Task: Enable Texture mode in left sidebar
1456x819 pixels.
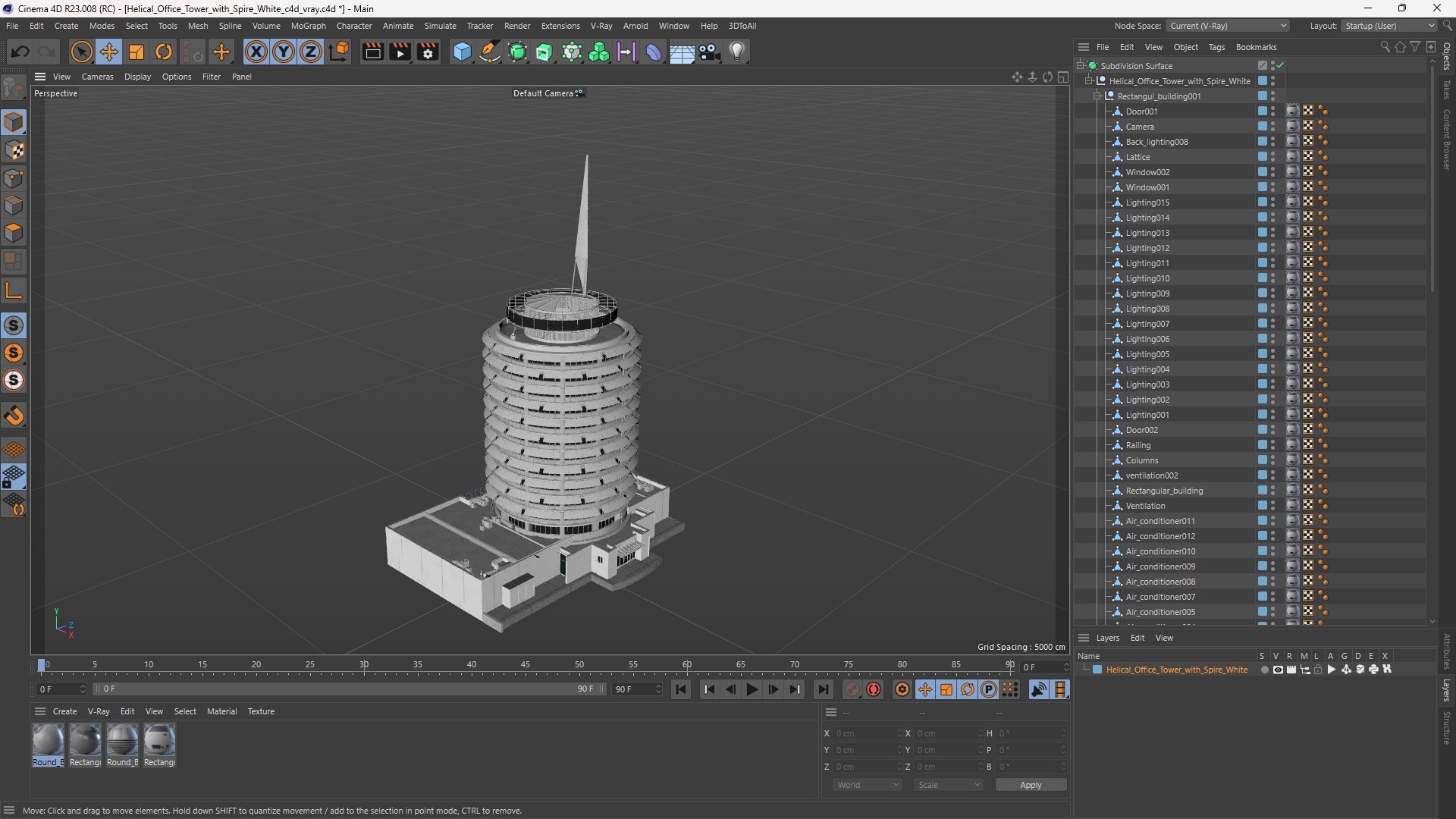Action: (14, 150)
